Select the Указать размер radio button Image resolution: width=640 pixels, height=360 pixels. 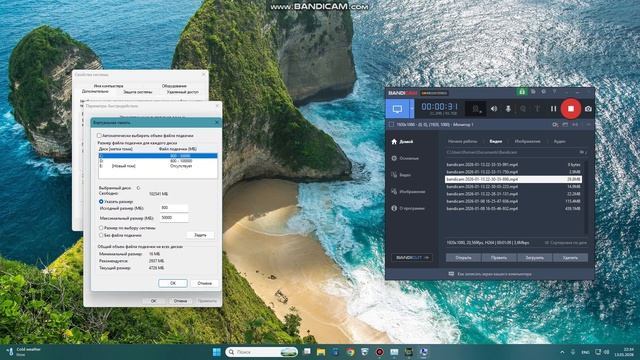(x=101, y=202)
